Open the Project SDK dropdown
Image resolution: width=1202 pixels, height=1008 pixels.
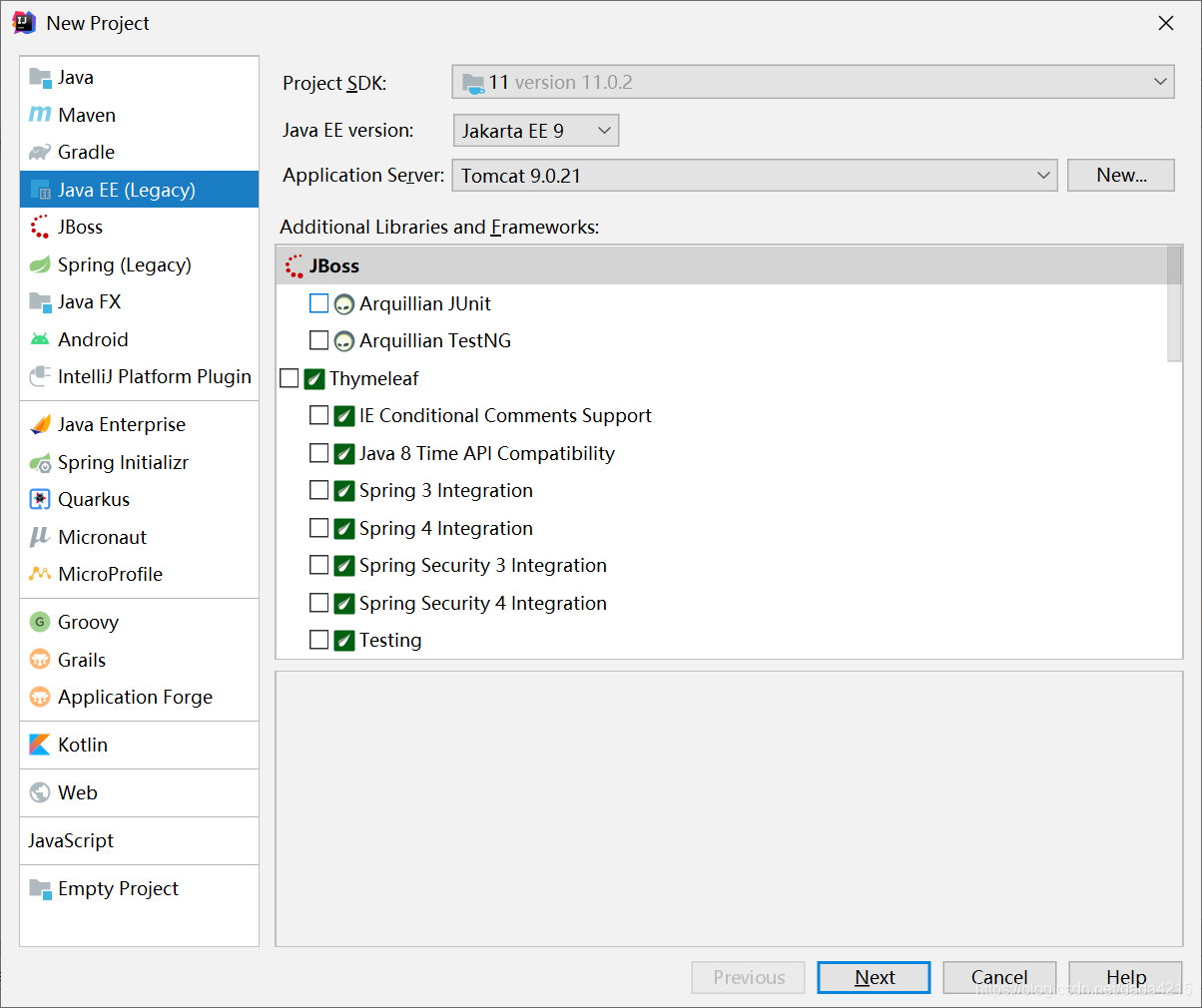coord(813,82)
